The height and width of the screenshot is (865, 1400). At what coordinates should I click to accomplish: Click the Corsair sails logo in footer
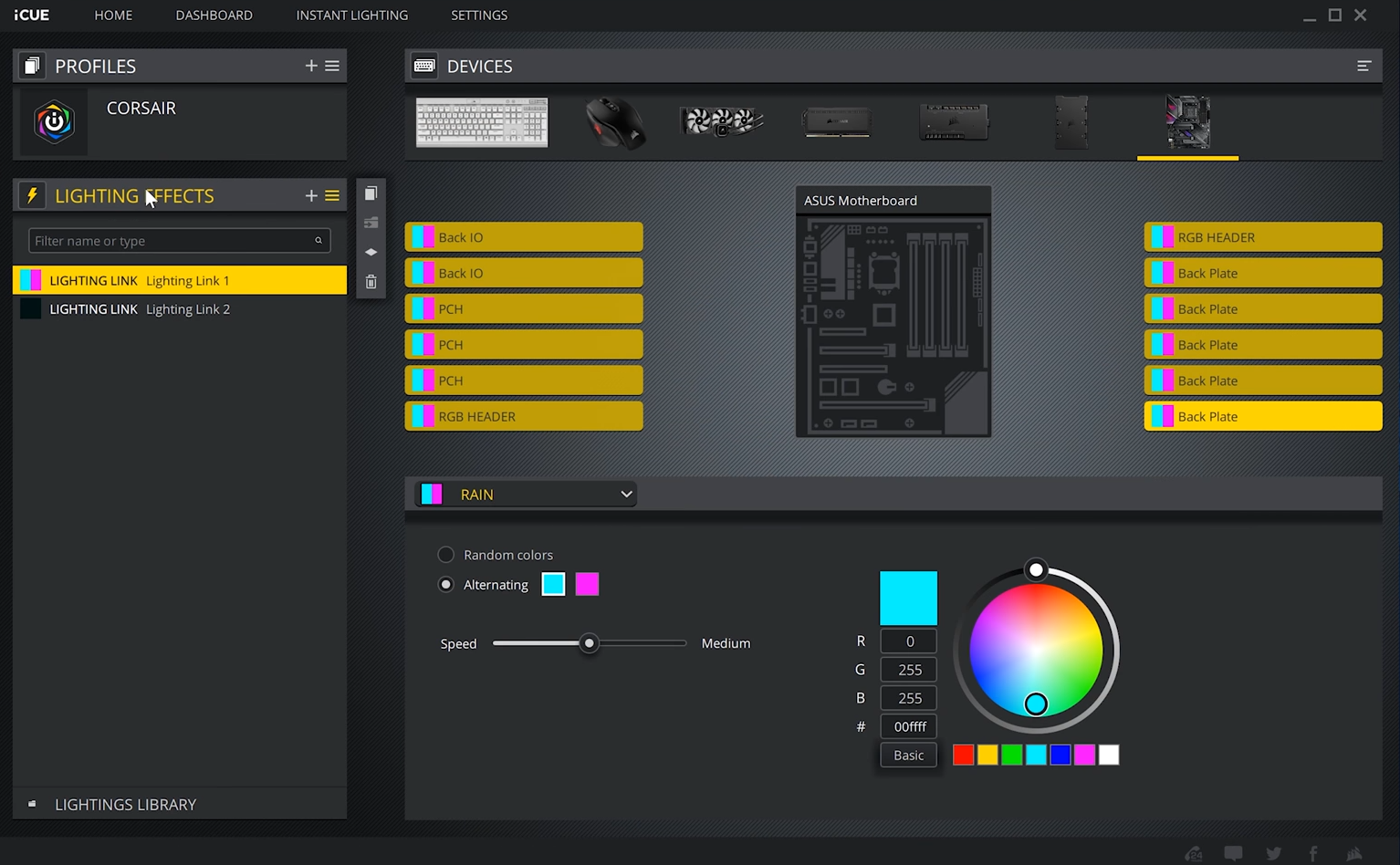click(x=1354, y=854)
